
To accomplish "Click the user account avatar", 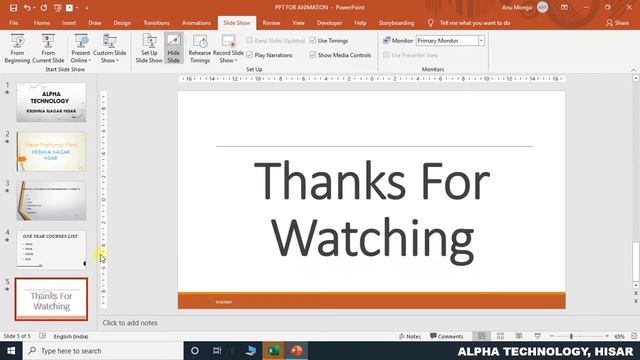I will coord(542,7).
